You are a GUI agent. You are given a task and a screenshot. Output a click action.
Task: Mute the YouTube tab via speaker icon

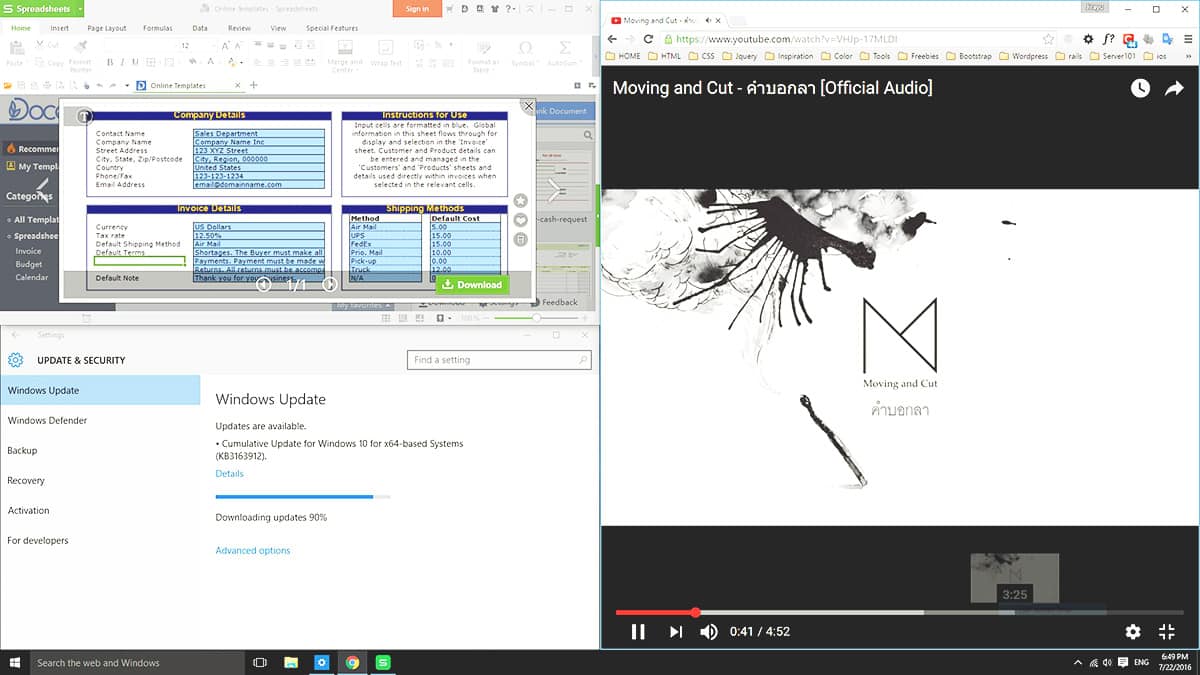click(x=708, y=20)
